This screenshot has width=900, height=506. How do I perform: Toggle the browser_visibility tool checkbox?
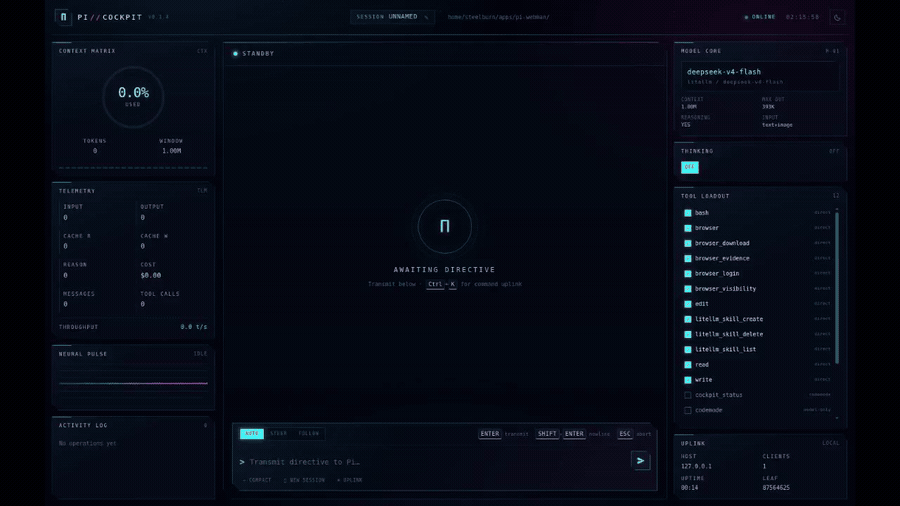(x=688, y=289)
